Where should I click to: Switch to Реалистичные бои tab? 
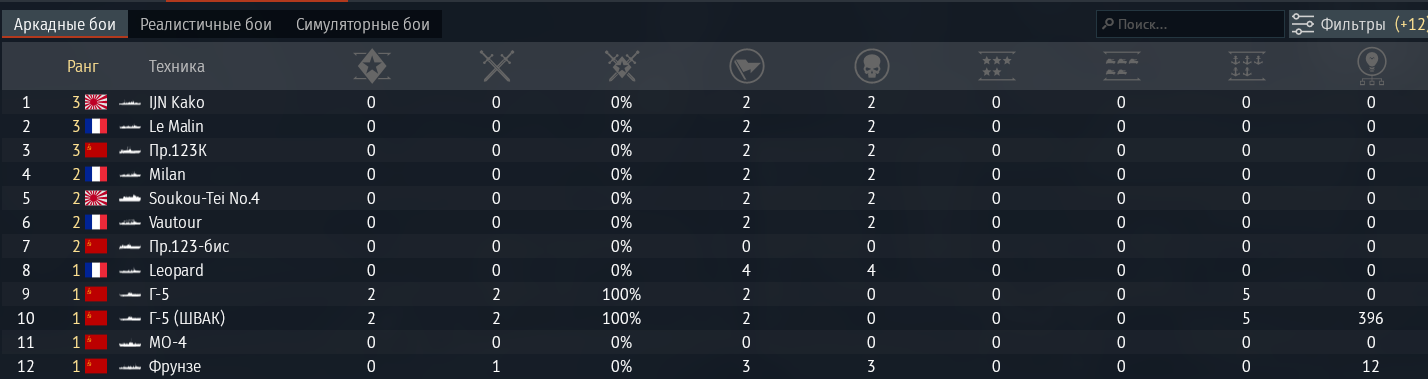(206, 25)
